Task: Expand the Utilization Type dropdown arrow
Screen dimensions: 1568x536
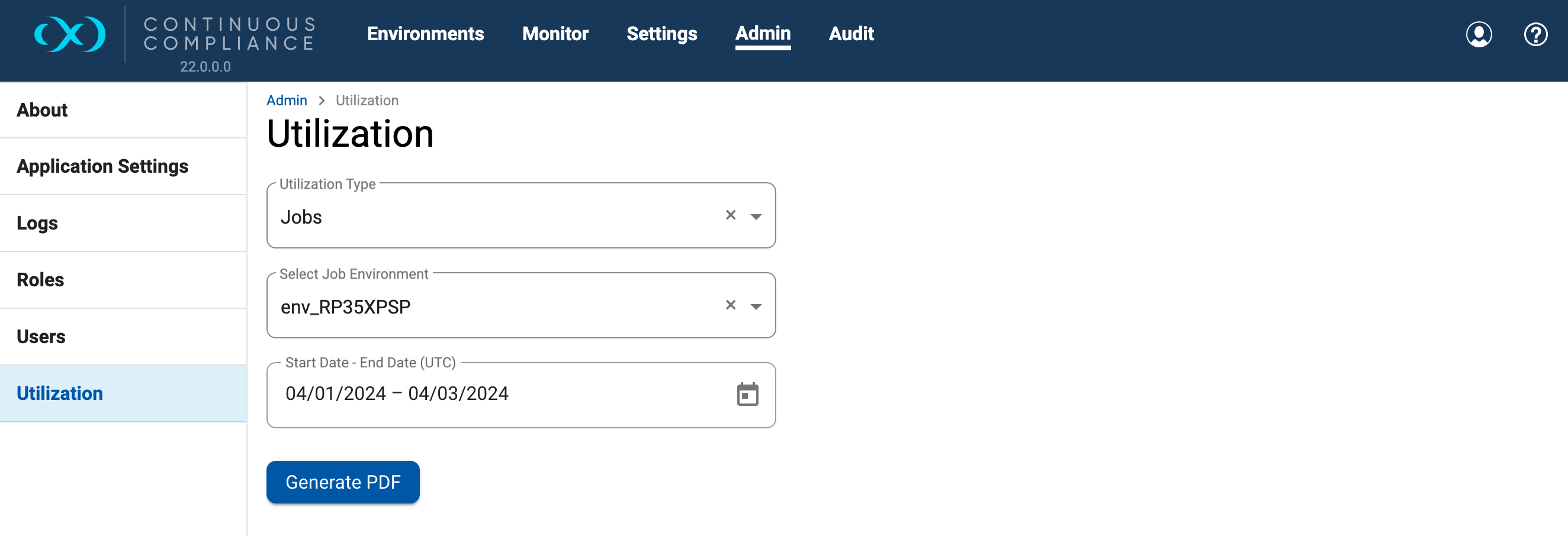Action: 756,217
